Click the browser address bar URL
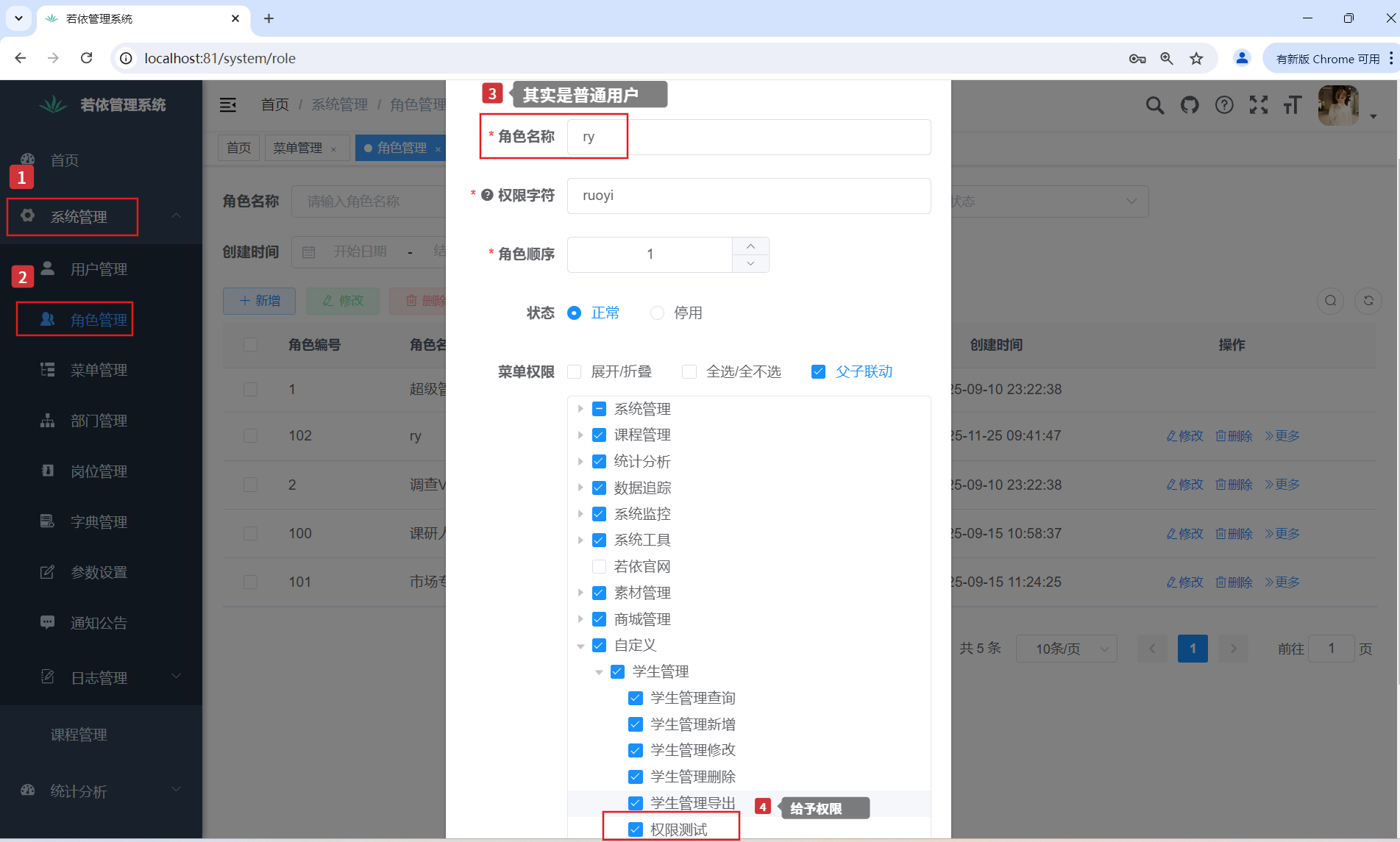Viewport: 1400px width, 842px height. pyautogui.click(x=220, y=58)
